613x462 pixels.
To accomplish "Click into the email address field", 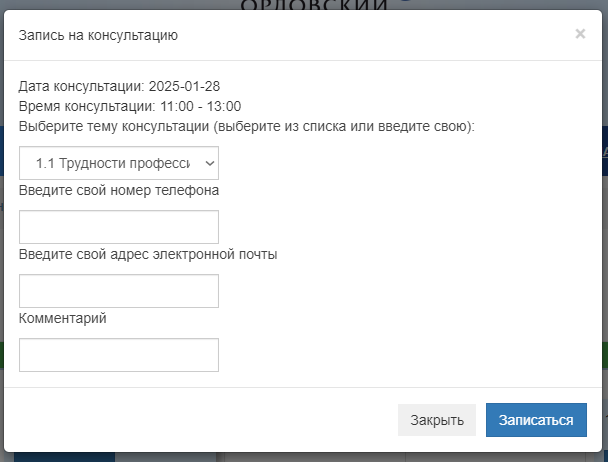I will [119, 291].
